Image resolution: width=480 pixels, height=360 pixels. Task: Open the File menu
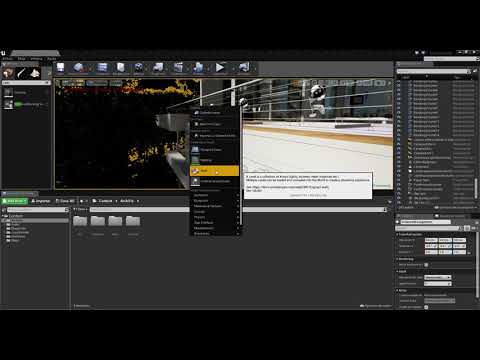(7, 59)
